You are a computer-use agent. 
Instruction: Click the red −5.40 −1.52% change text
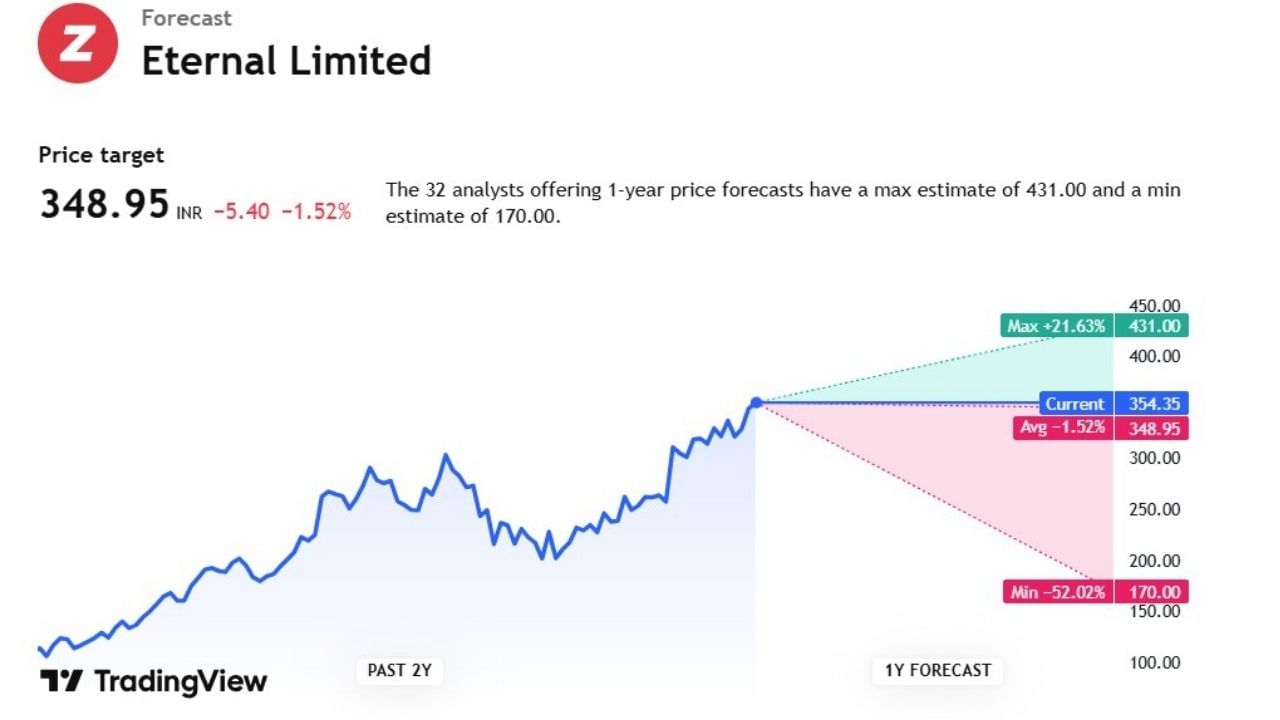point(282,211)
